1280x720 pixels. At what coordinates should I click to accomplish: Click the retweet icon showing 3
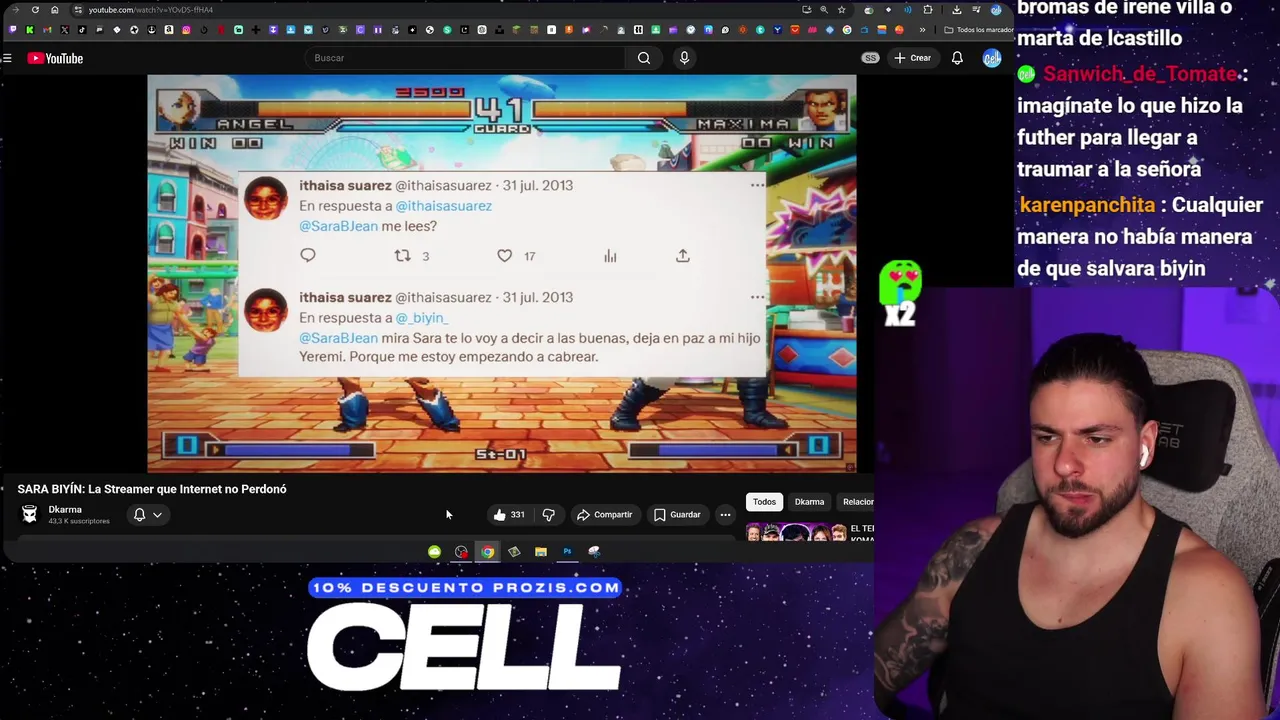pos(402,256)
